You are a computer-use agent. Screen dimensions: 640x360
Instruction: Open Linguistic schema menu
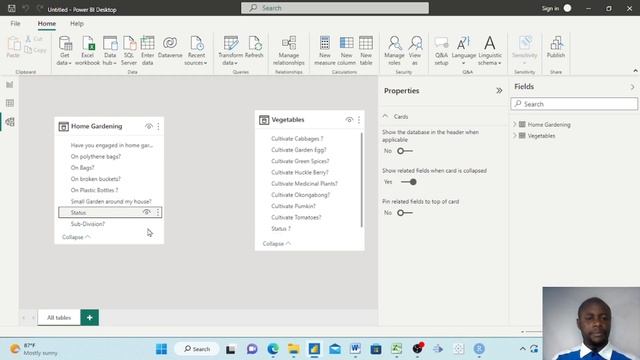pyautogui.click(x=490, y=51)
